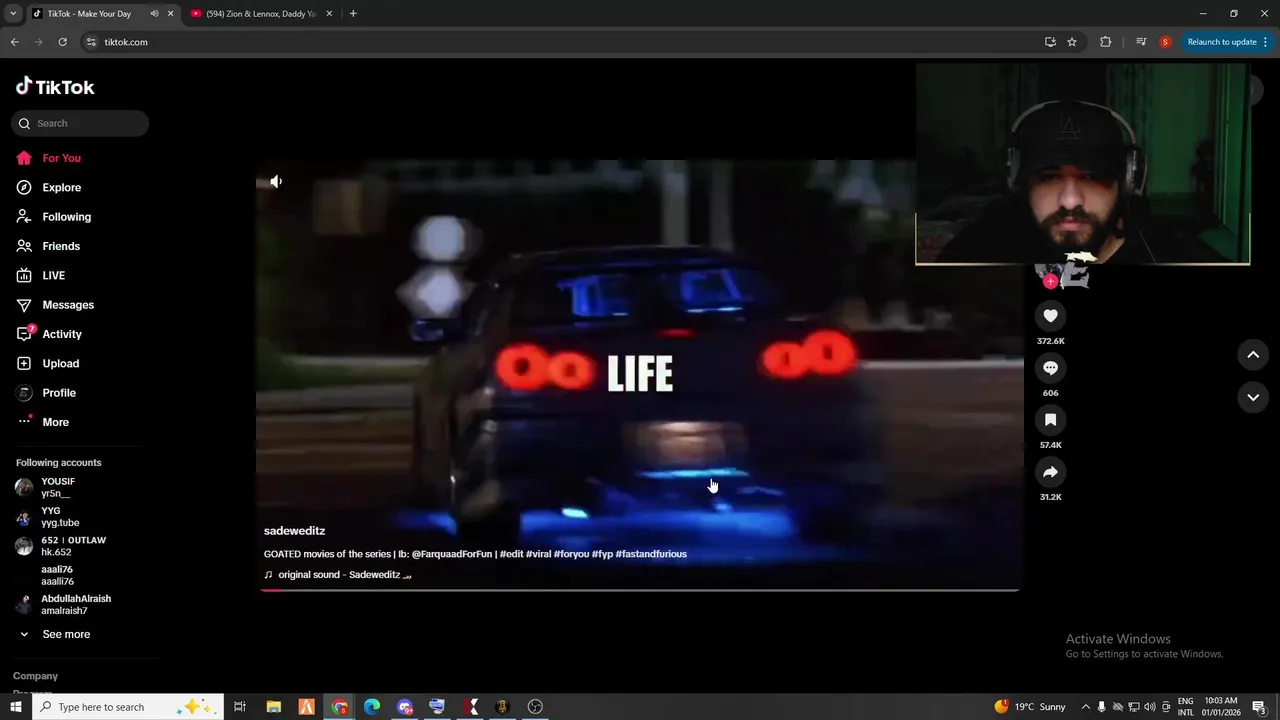Viewport: 1280px width, 720px height.
Task: Expand the More menu
Action: point(43,422)
